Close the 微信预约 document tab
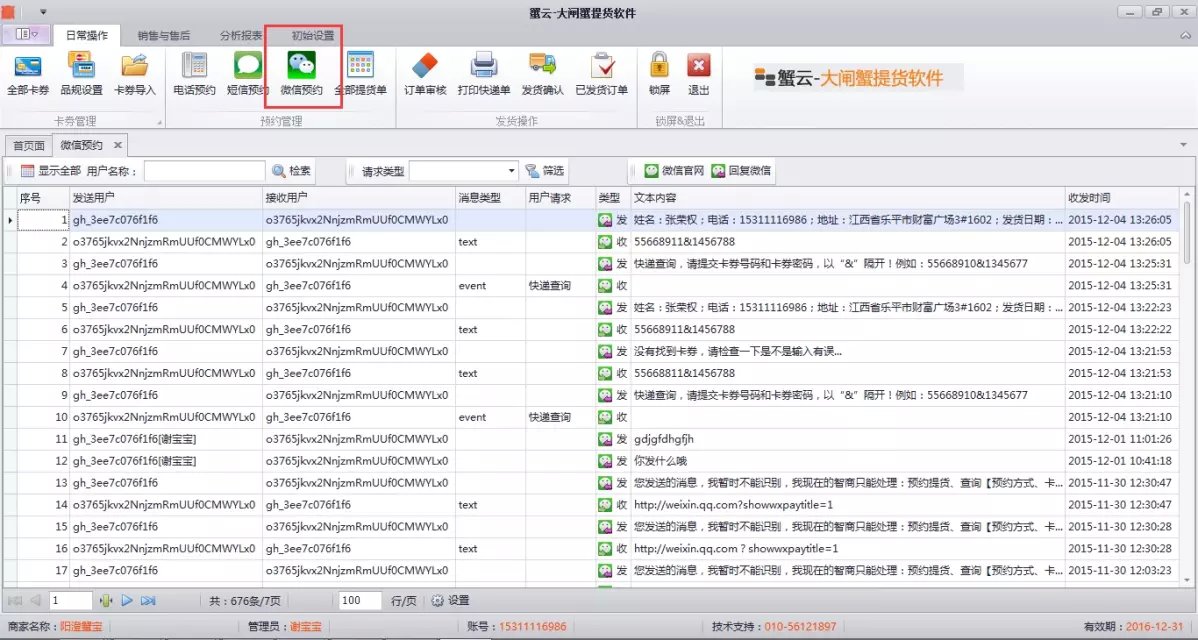This screenshot has width=1198, height=640. [x=118, y=145]
